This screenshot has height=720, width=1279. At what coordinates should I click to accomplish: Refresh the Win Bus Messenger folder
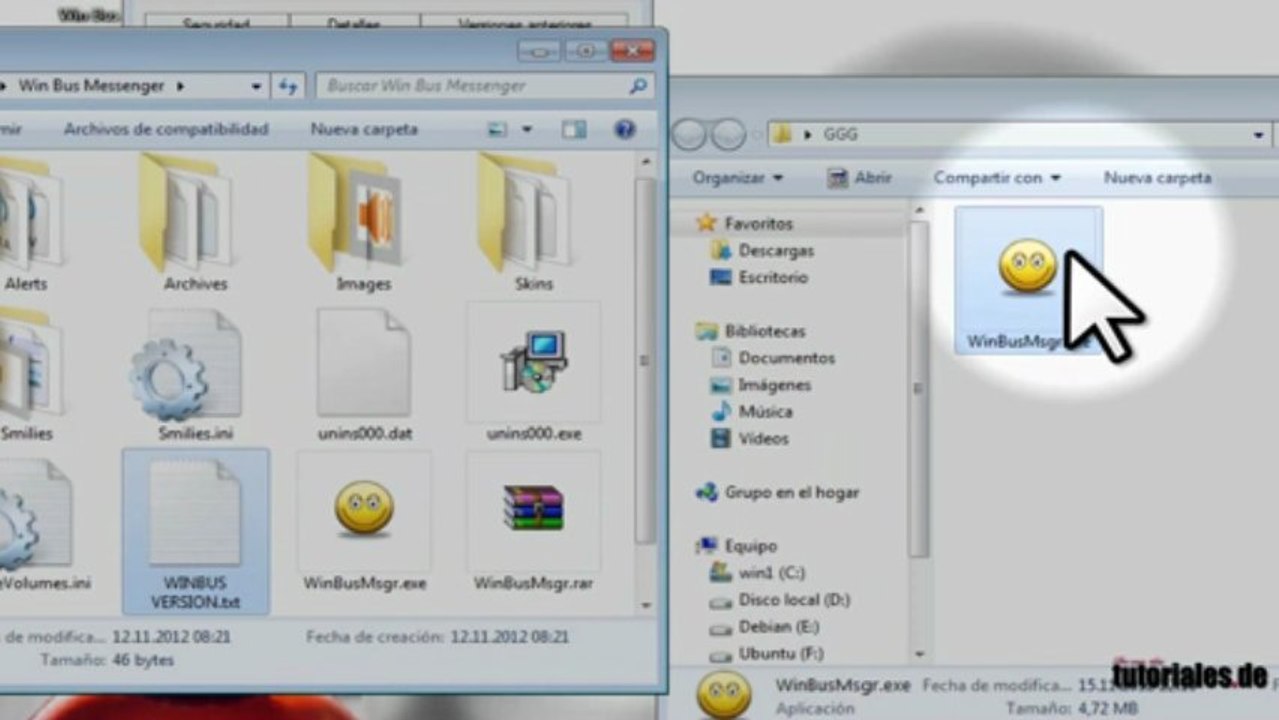coord(288,86)
